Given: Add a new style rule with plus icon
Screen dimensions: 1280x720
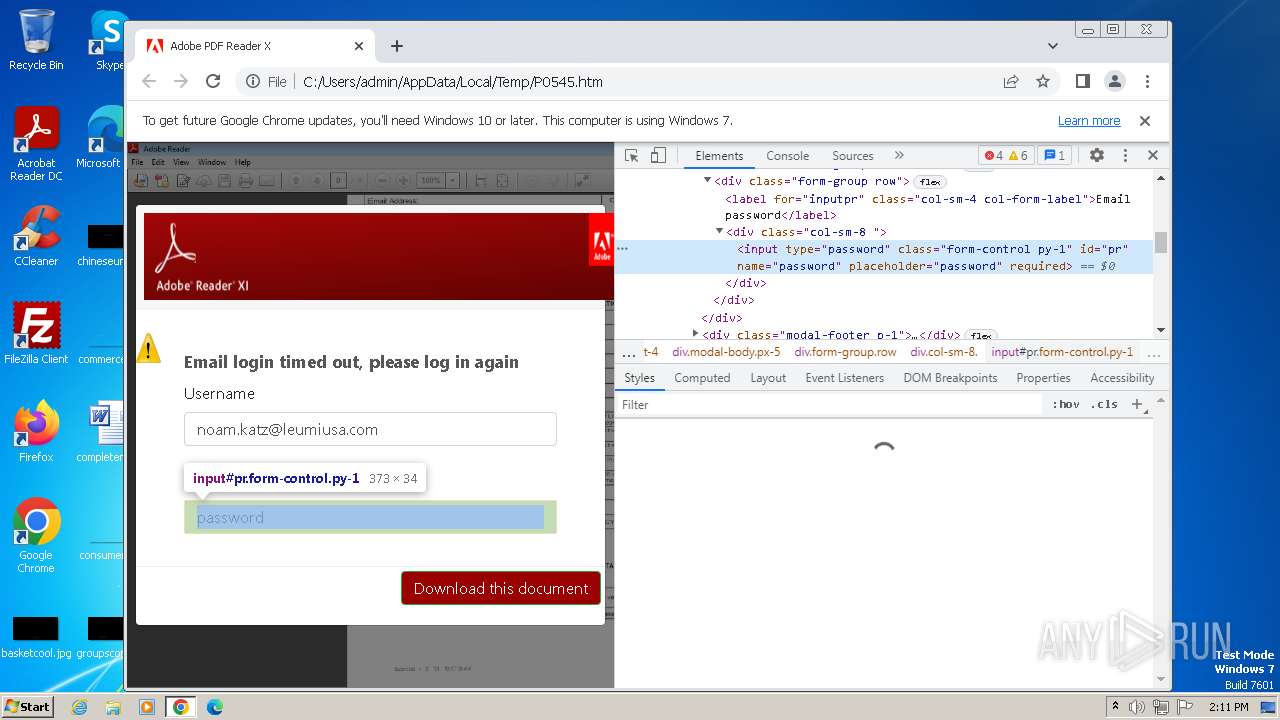Looking at the screenshot, I should [1136, 405].
